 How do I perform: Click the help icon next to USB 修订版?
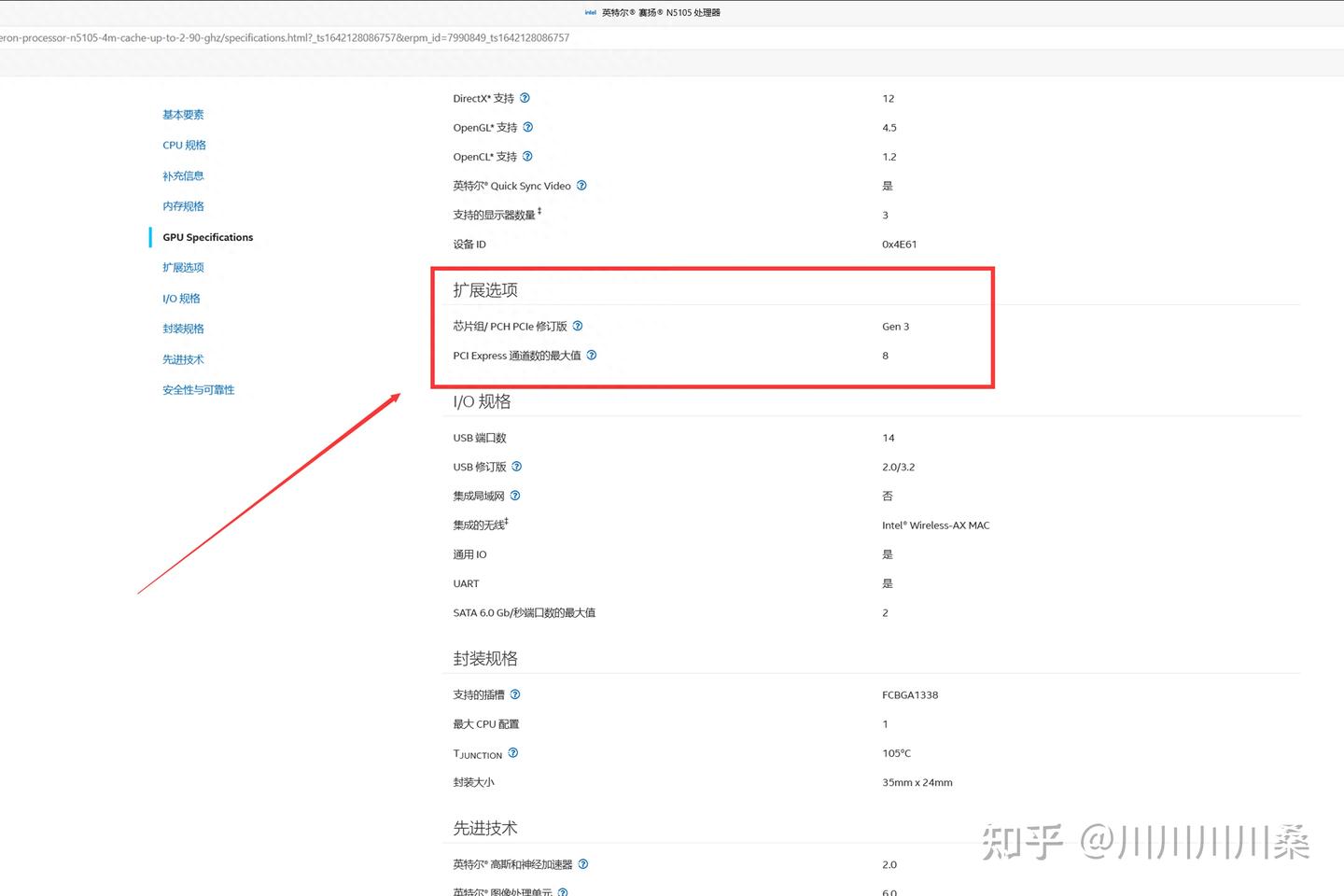click(517, 466)
